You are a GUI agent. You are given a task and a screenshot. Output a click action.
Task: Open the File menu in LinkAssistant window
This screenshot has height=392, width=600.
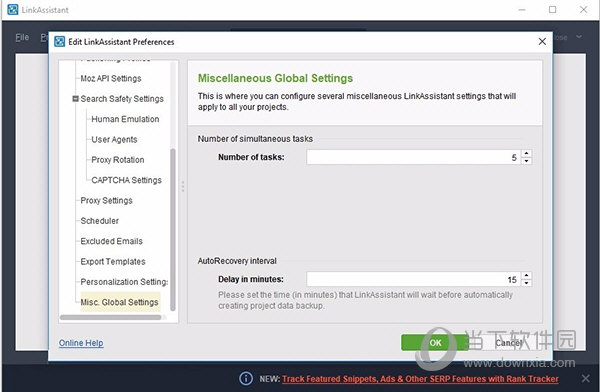pyautogui.click(x=22, y=37)
